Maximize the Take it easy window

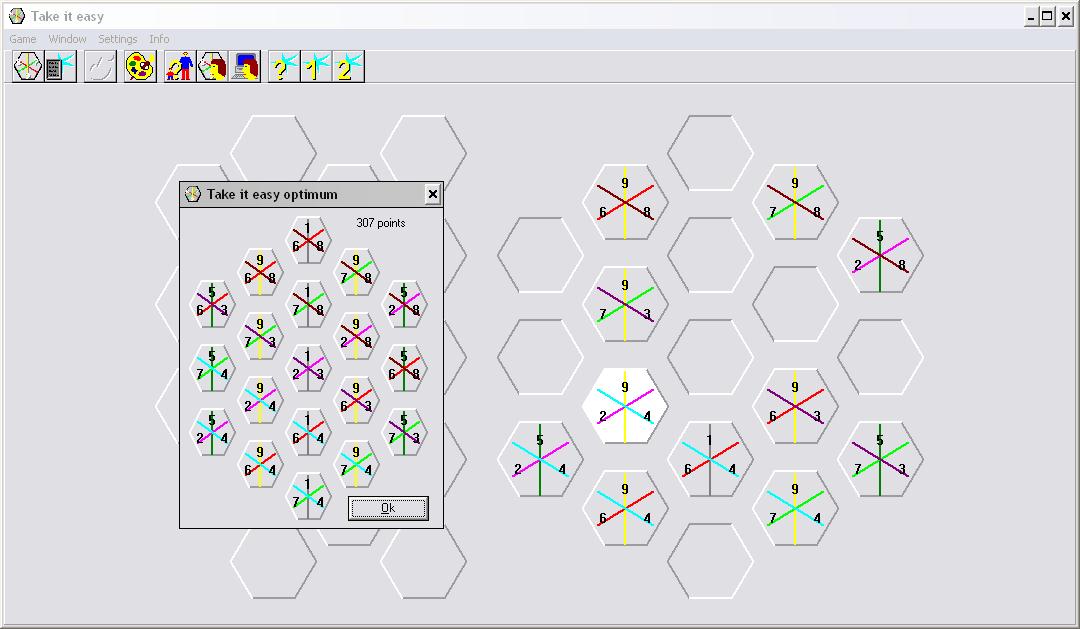coord(1048,16)
